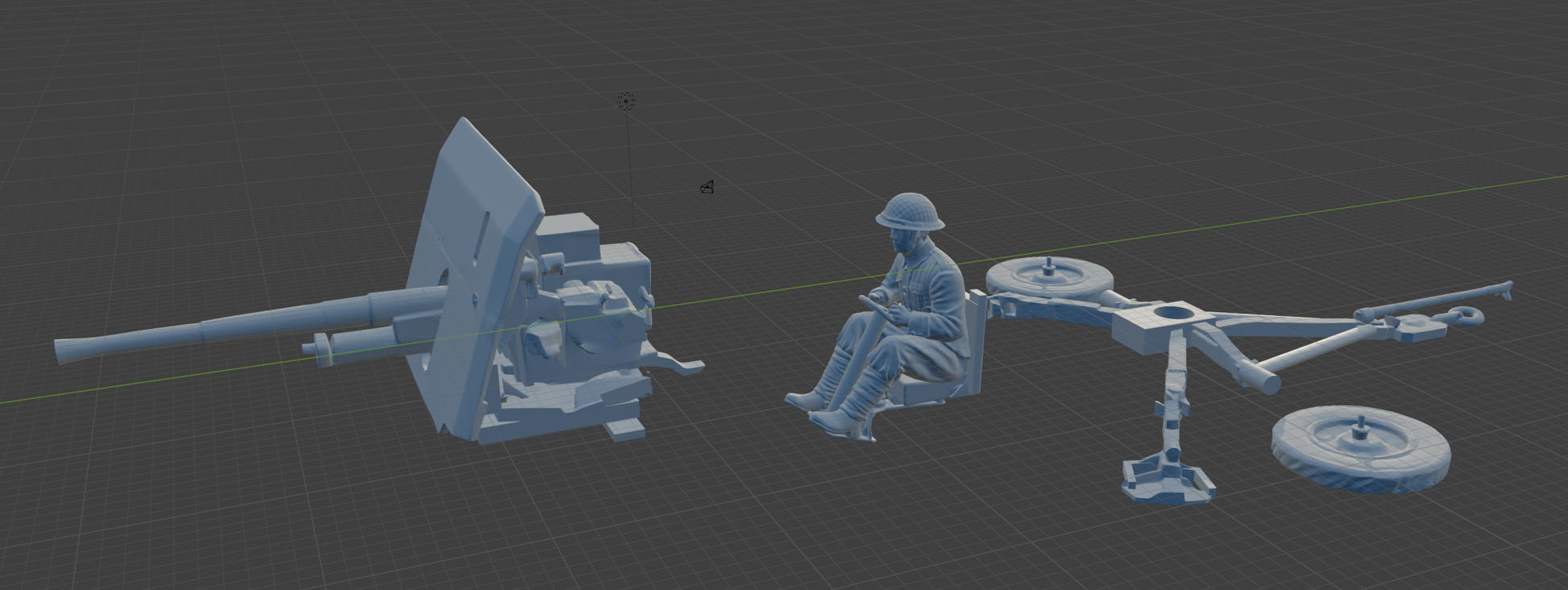Click the footplate of the vertical support leg

coord(1168,481)
